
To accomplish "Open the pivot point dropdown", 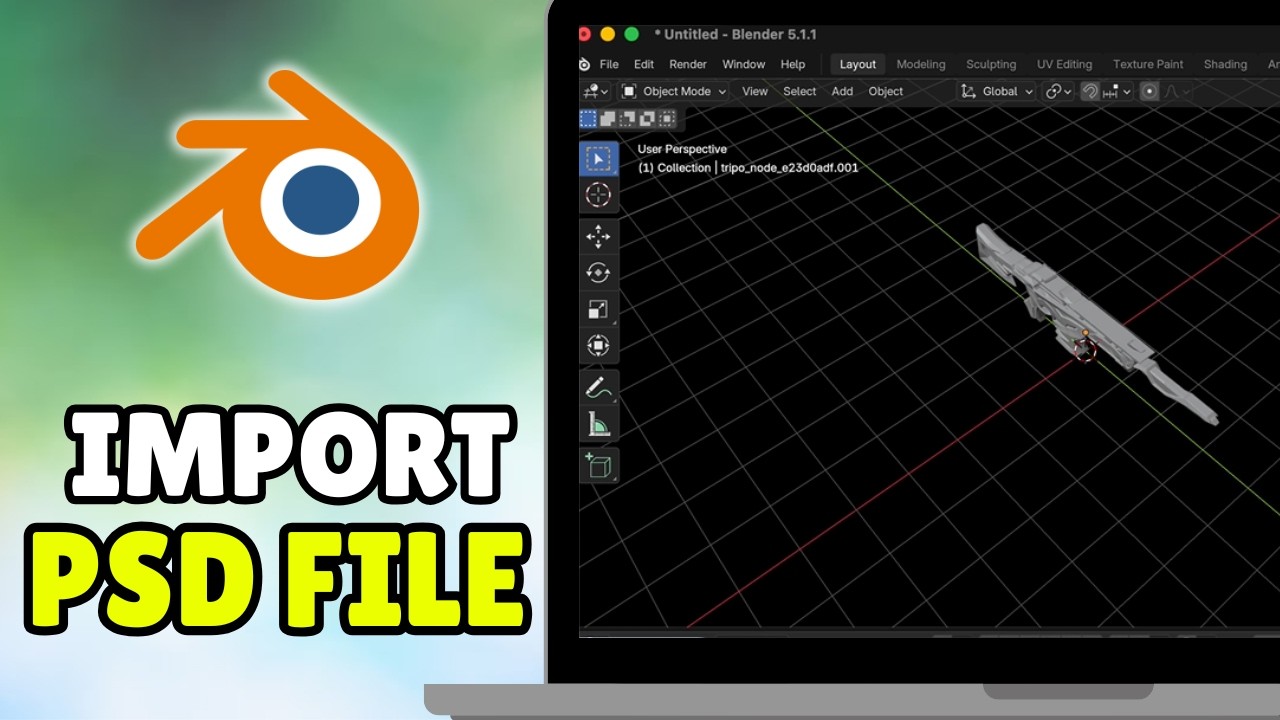I will click(1058, 91).
